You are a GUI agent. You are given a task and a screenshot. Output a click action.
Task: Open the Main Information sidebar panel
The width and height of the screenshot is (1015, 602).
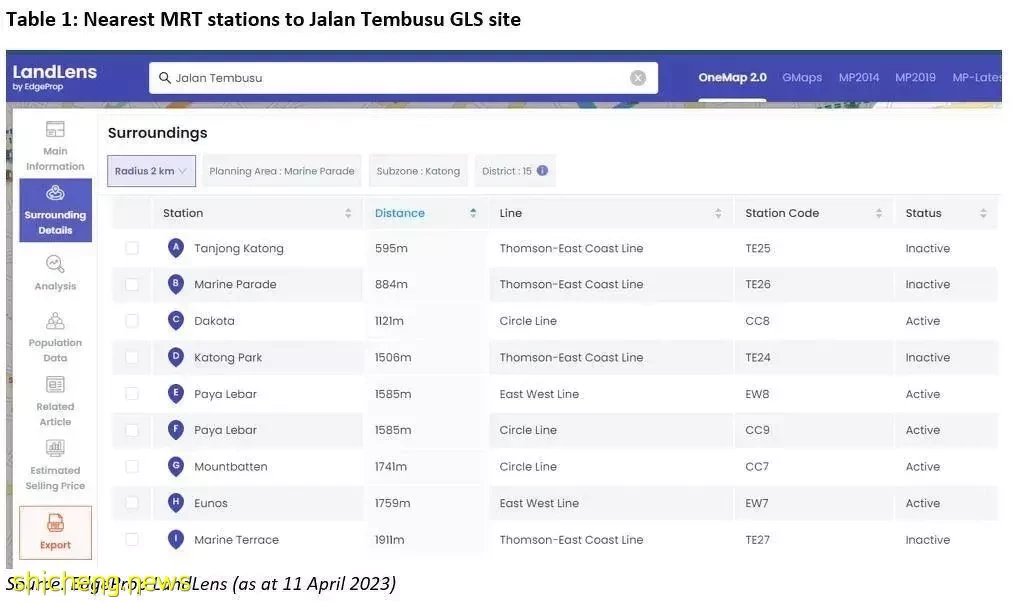click(x=55, y=146)
